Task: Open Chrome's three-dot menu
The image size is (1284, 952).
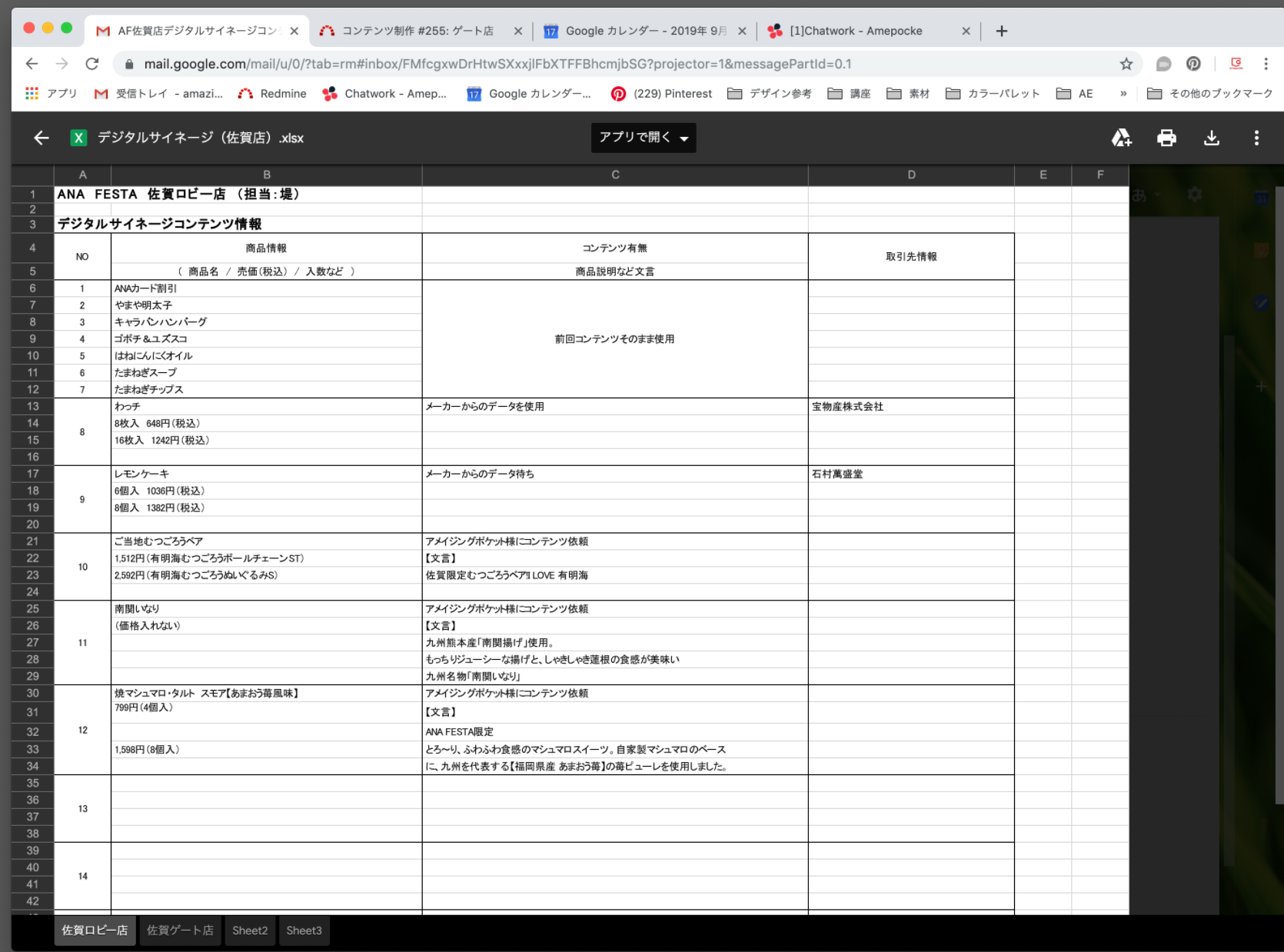Action: pyautogui.click(x=1266, y=64)
